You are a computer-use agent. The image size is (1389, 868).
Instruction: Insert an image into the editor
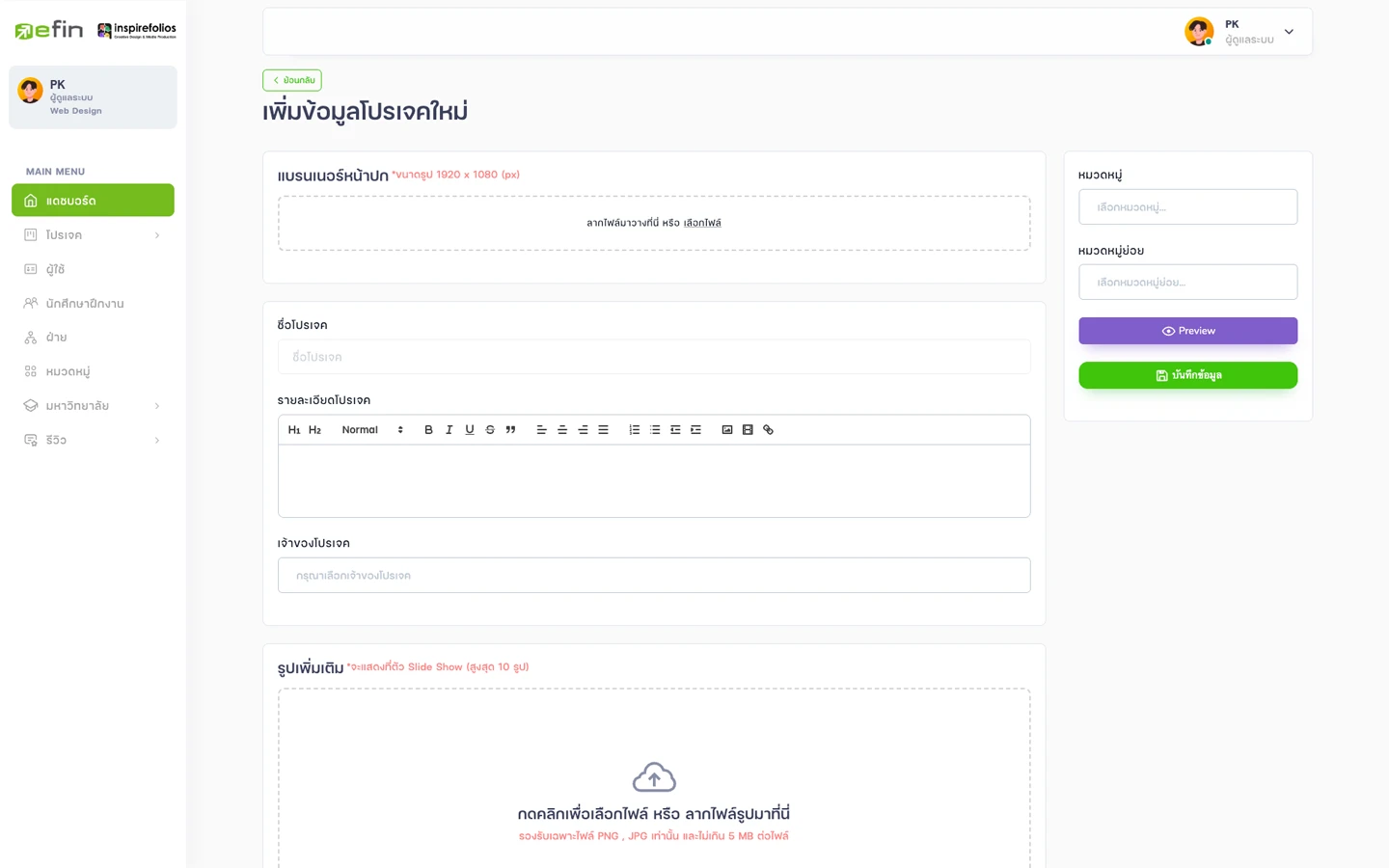[727, 430]
